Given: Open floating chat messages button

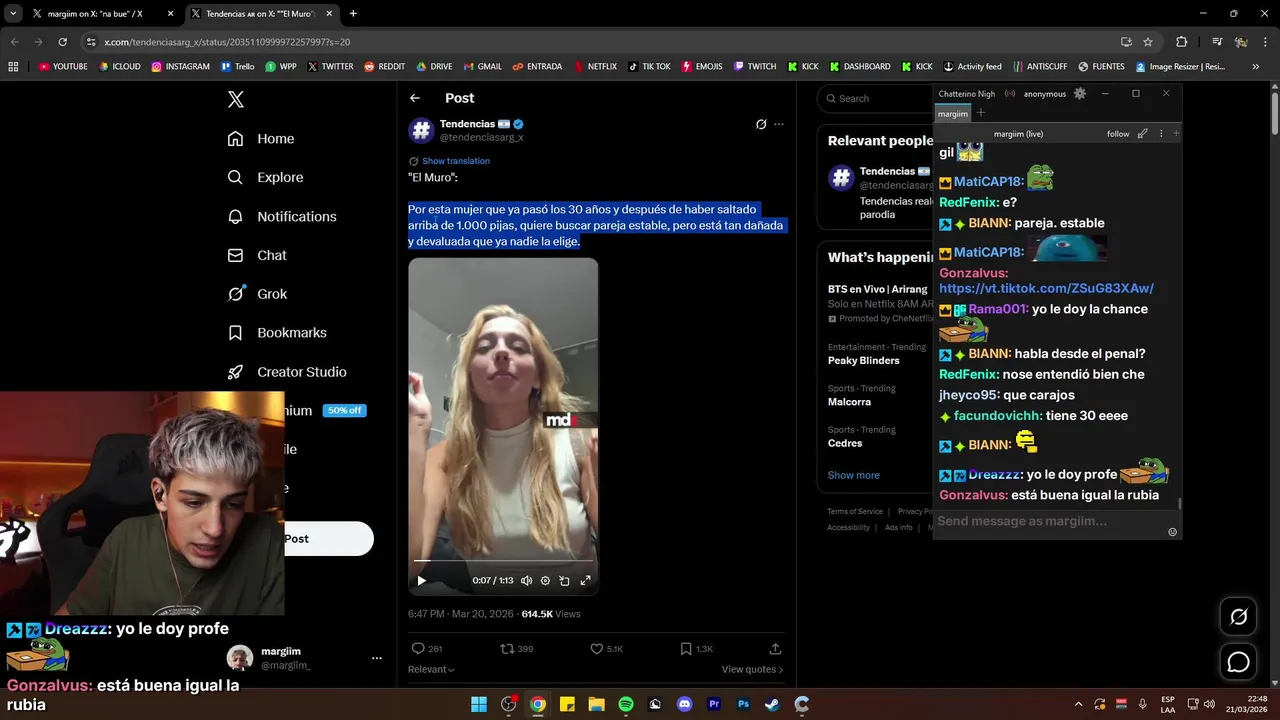Looking at the screenshot, I should (1238, 662).
